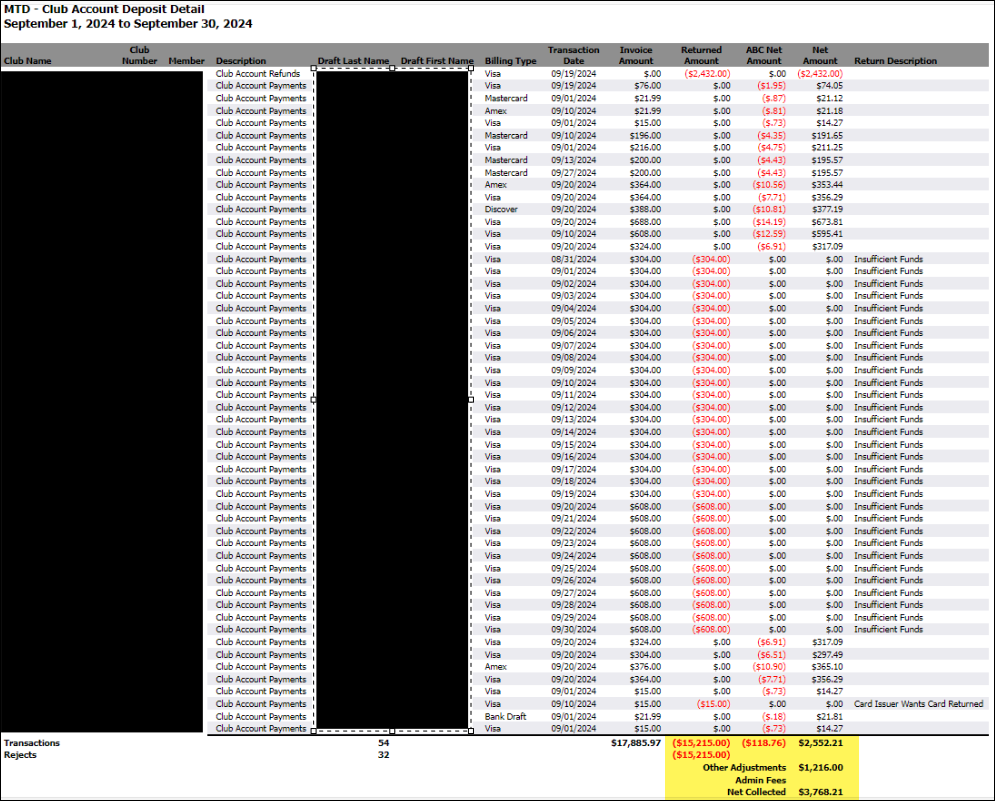This screenshot has height=801, width=995.
Task: Select the September 2024 date range subtitle
Action: [128, 23]
